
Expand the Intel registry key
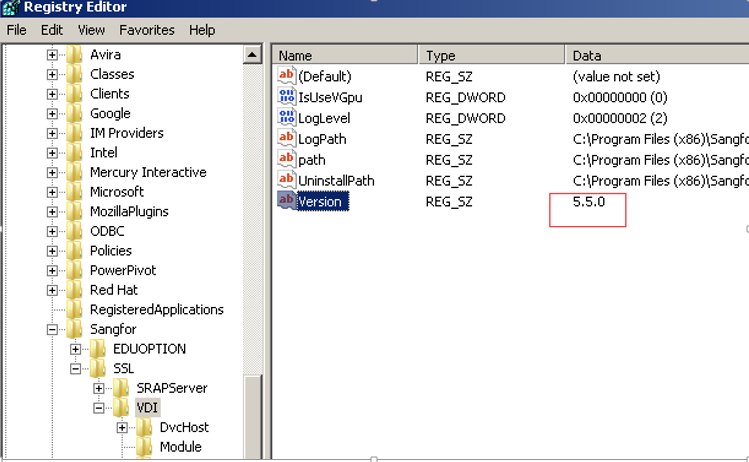click(x=52, y=153)
